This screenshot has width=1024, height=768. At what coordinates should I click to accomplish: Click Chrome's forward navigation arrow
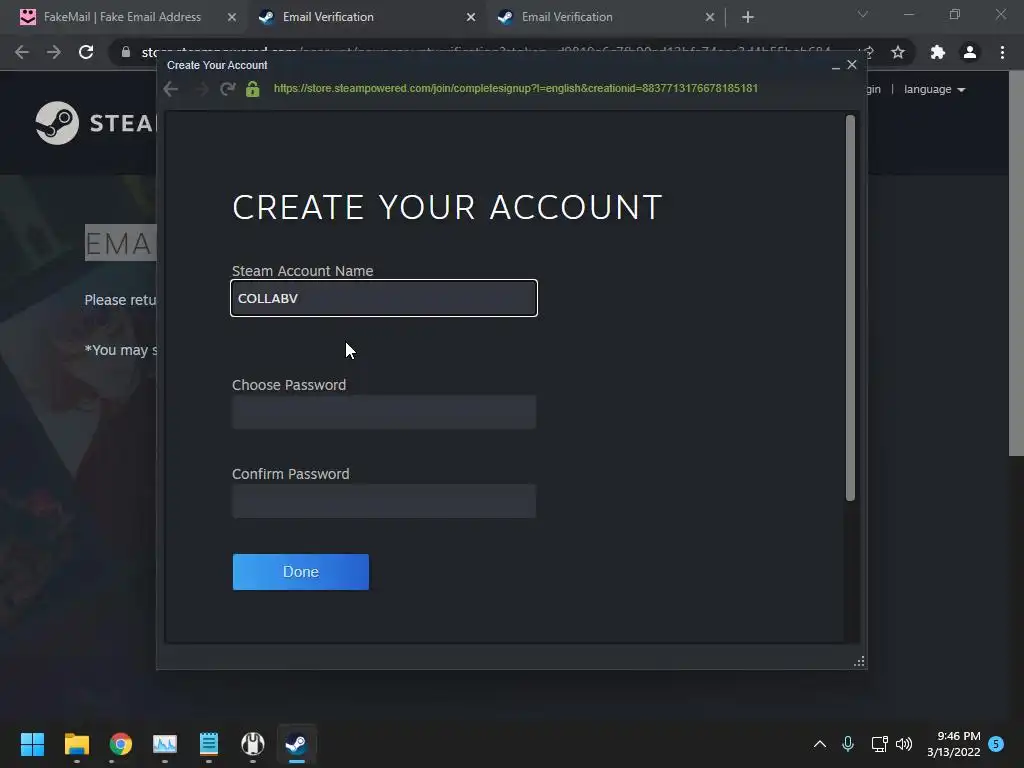(x=54, y=52)
